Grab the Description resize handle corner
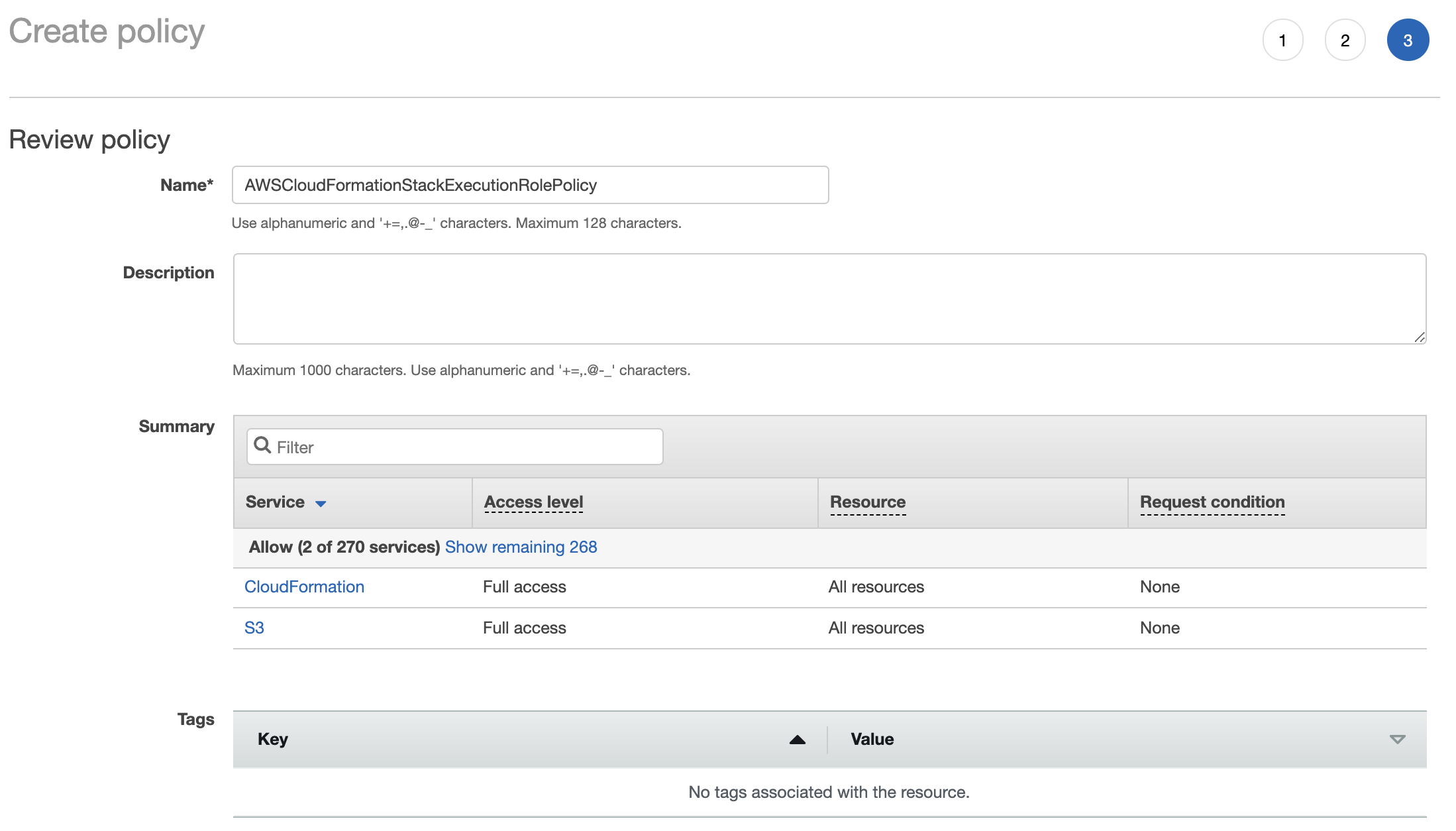The height and width of the screenshot is (831, 1456). [1419, 337]
